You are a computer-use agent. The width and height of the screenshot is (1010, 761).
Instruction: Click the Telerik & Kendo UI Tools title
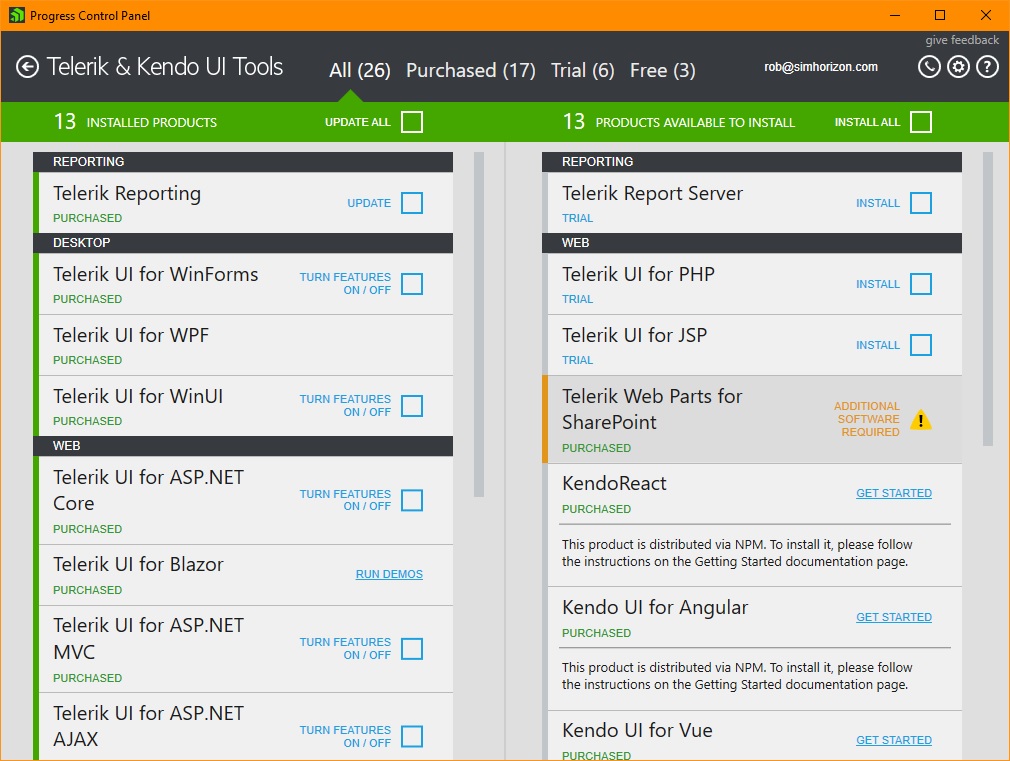164,66
